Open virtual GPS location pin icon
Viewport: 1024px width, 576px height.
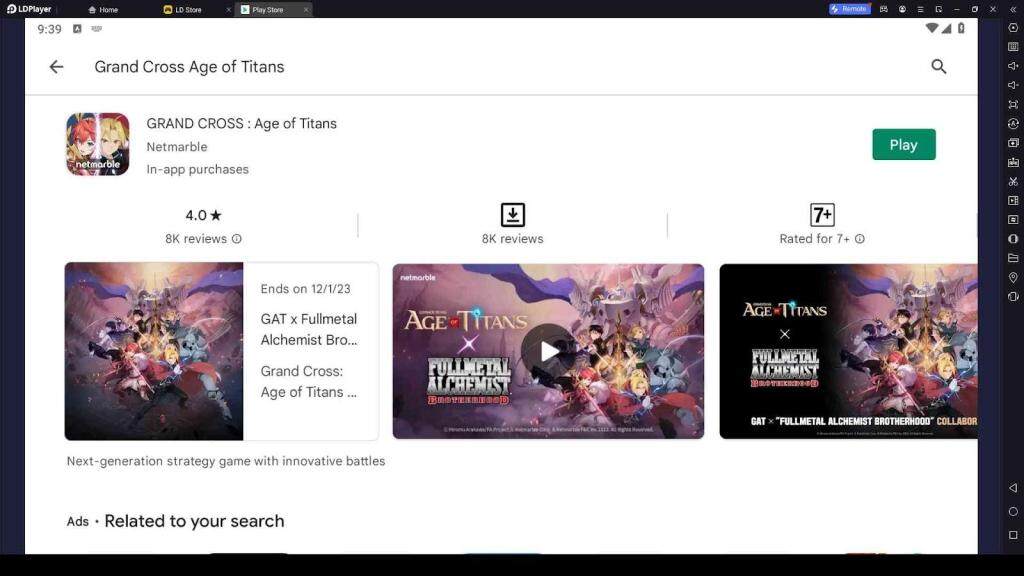pyautogui.click(x=1013, y=278)
